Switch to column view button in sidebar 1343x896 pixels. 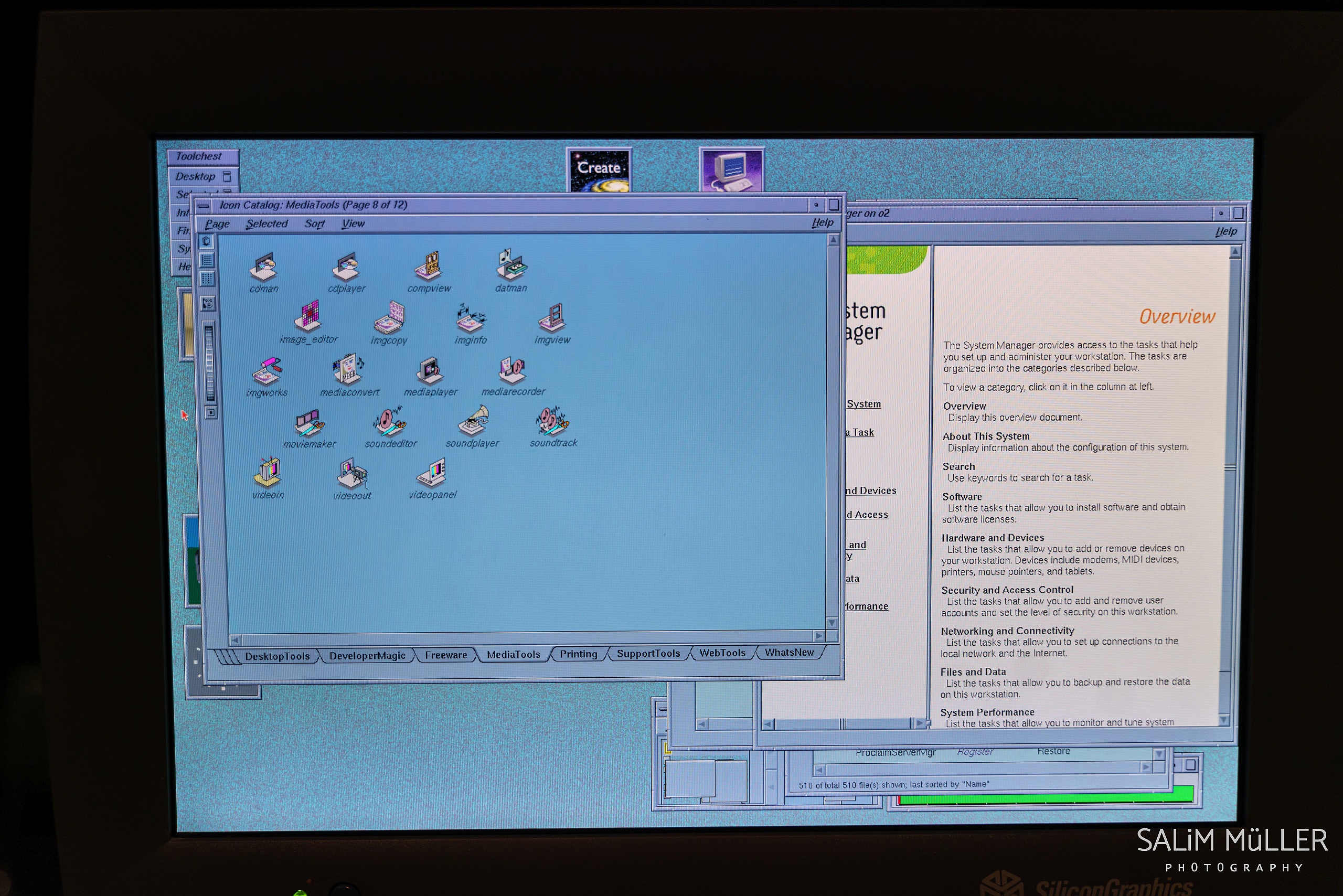[x=207, y=280]
